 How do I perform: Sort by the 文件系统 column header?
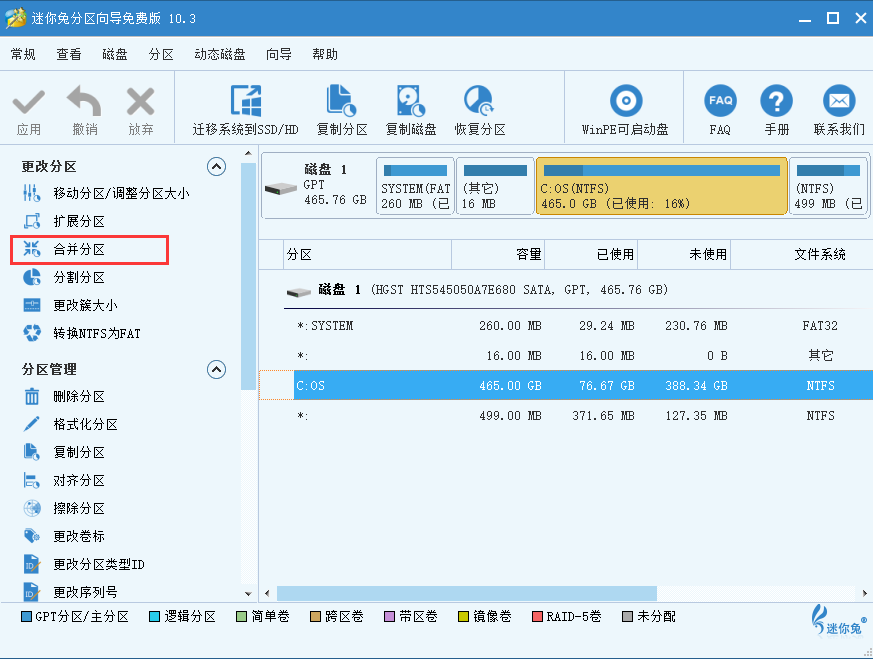tap(802, 254)
